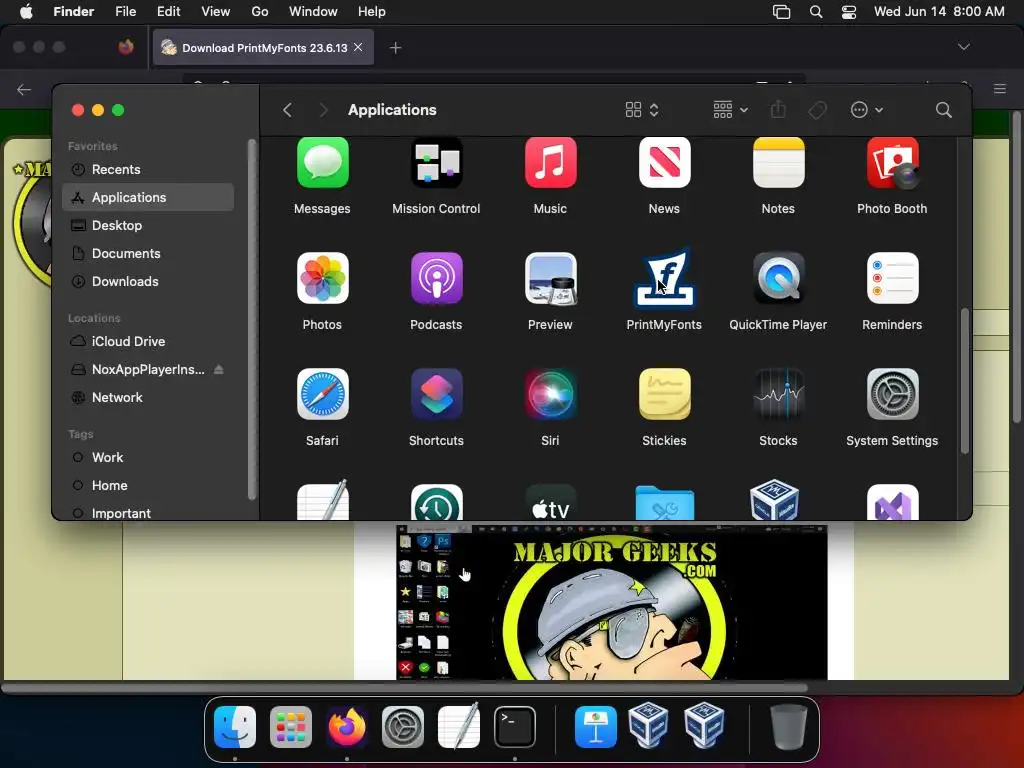
Task: Open the Edit menu
Action: (168, 12)
